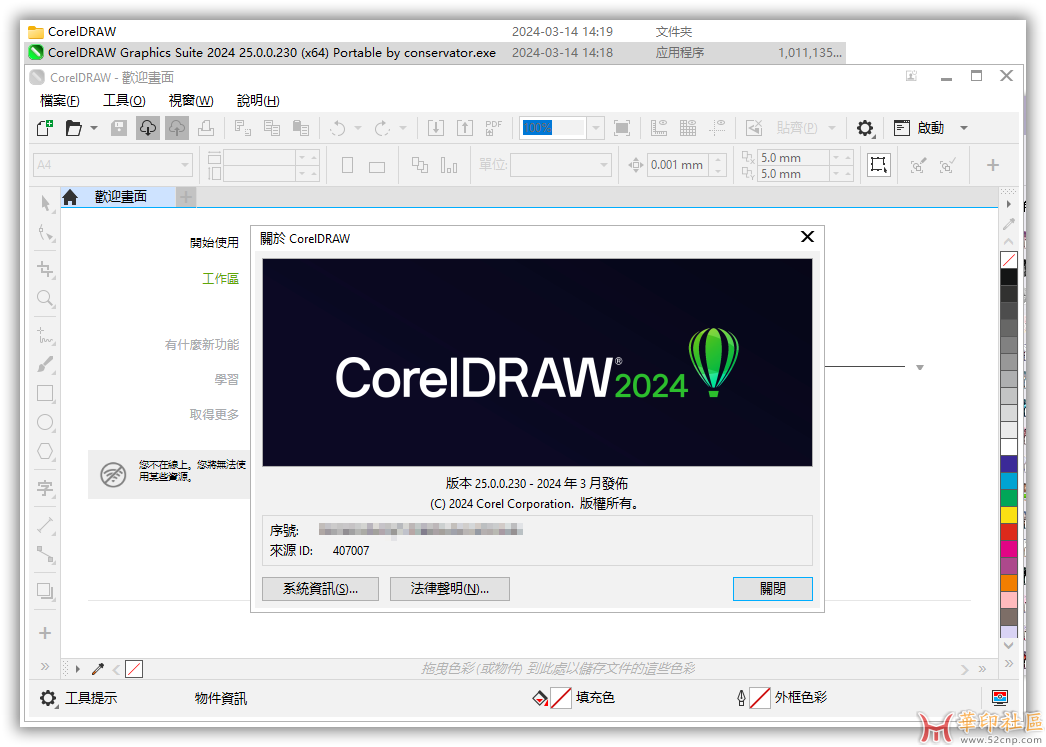
Task: Click the full-screen preview icon
Action: (622, 128)
